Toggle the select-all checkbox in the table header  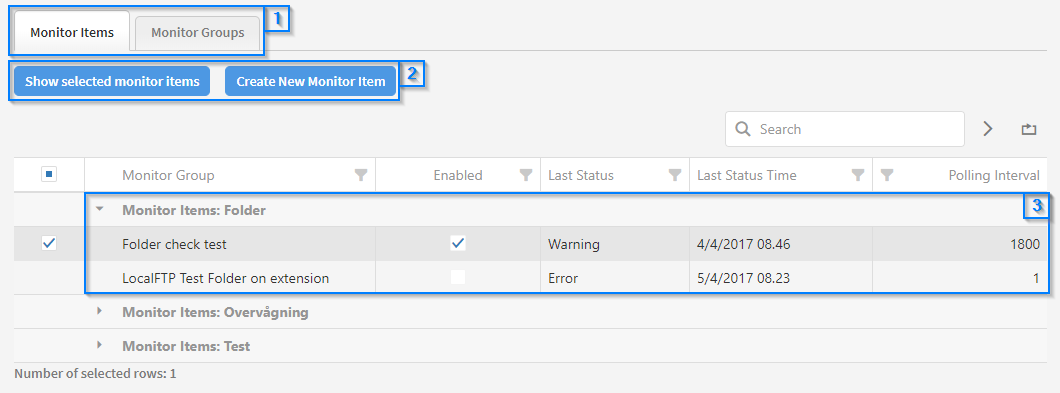point(49,175)
